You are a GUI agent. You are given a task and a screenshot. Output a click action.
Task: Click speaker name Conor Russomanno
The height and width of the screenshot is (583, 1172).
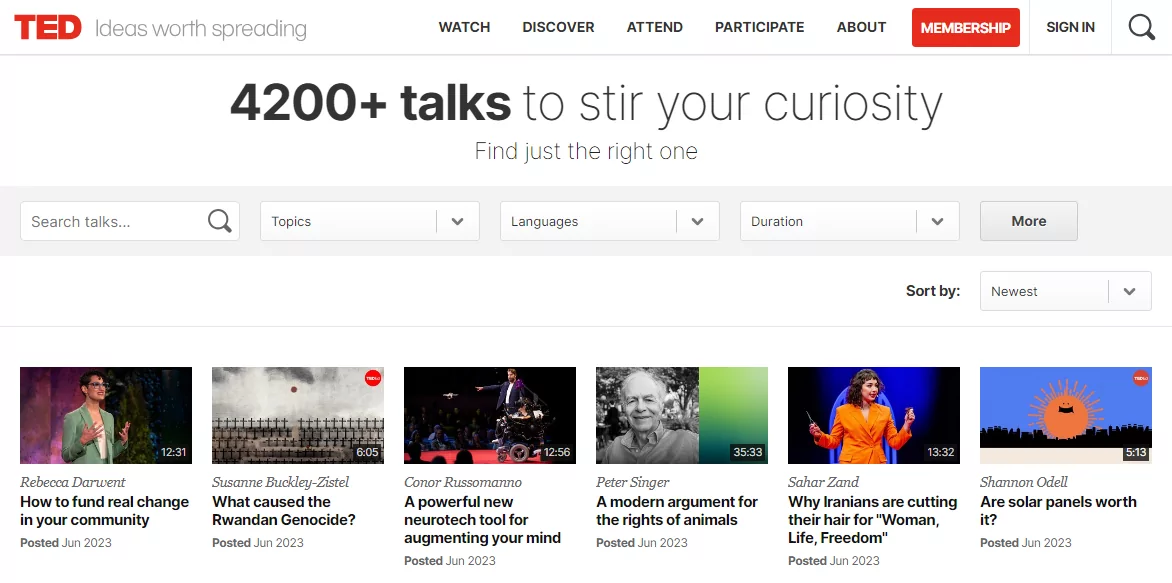(x=463, y=482)
